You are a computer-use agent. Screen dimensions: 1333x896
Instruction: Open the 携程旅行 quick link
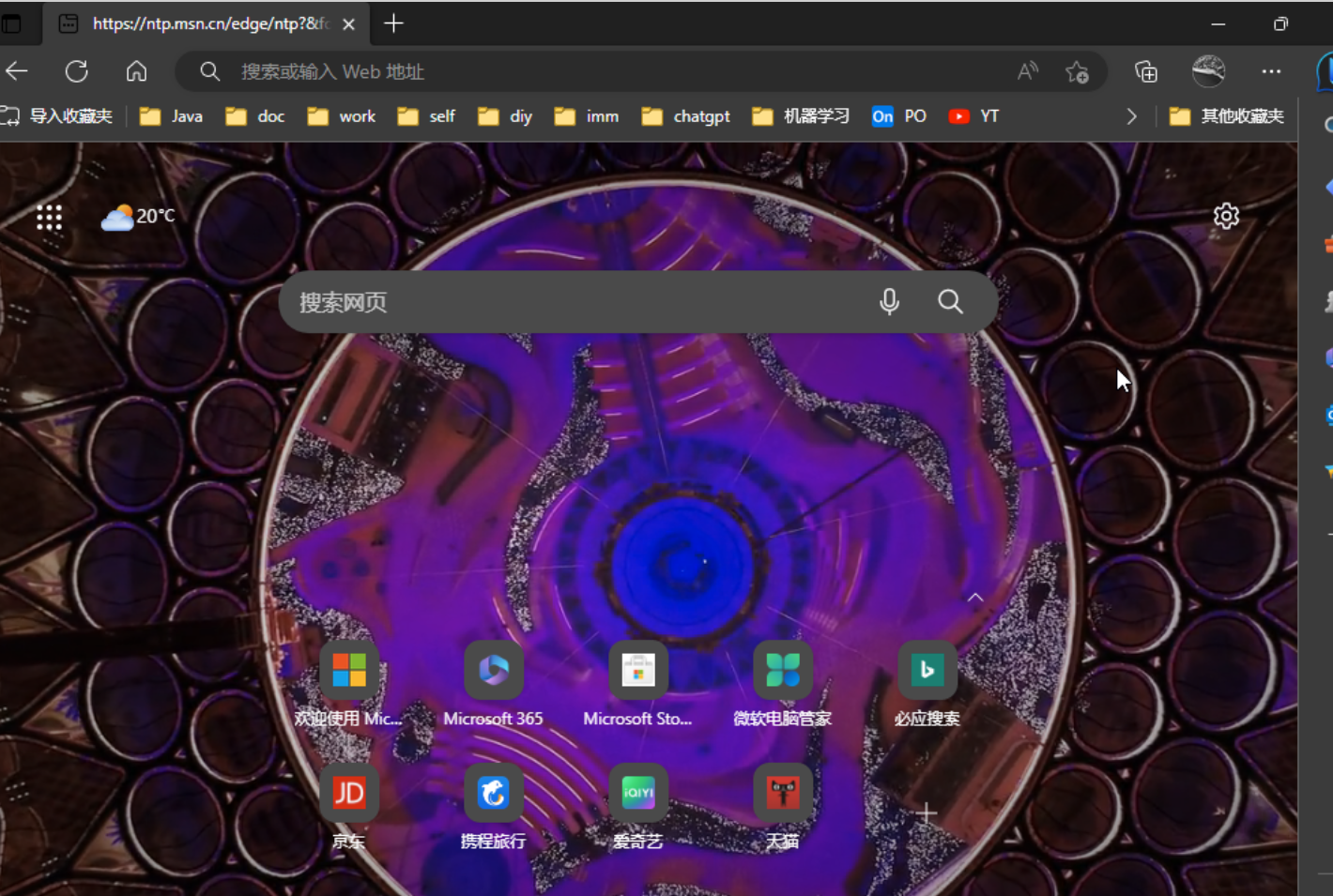(493, 807)
